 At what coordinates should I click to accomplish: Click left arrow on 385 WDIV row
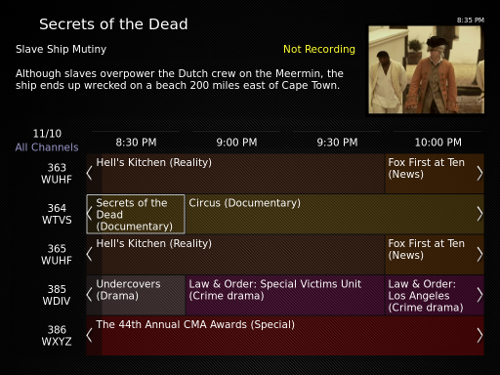pos(89,295)
